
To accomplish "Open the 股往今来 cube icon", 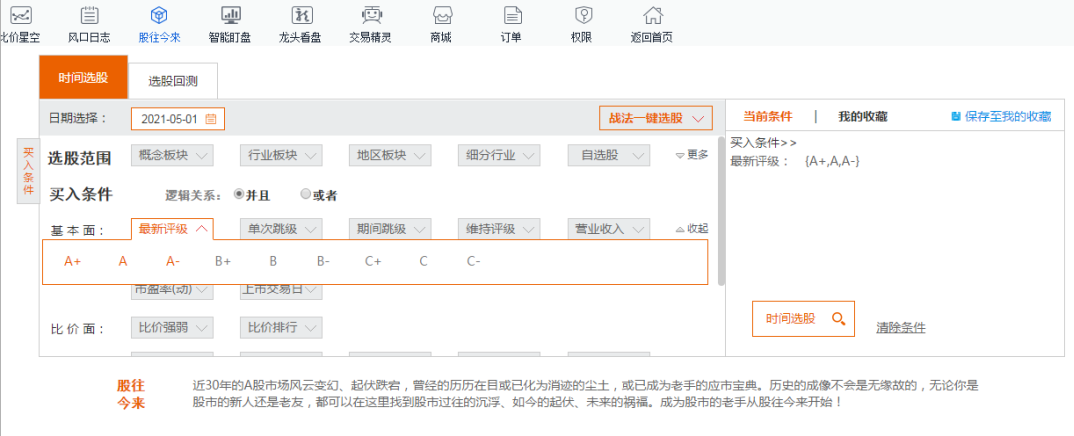I will 160,14.
